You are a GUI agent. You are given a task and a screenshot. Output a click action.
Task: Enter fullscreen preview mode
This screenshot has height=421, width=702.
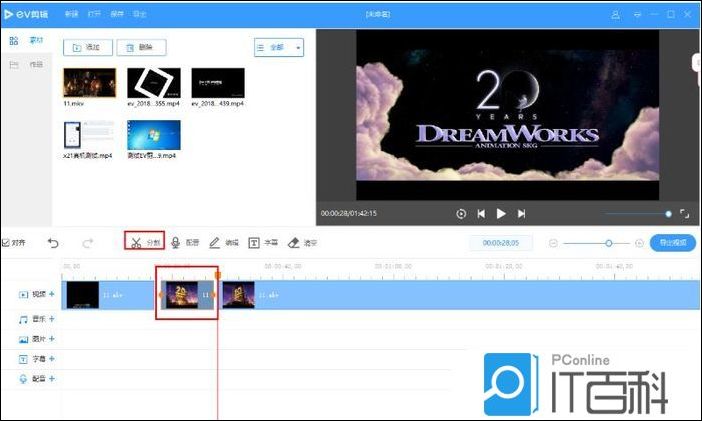tap(685, 214)
